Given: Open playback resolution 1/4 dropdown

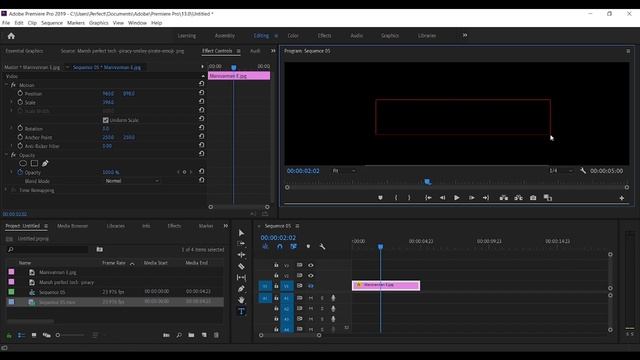Looking at the screenshot, I should [x=561, y=171].
